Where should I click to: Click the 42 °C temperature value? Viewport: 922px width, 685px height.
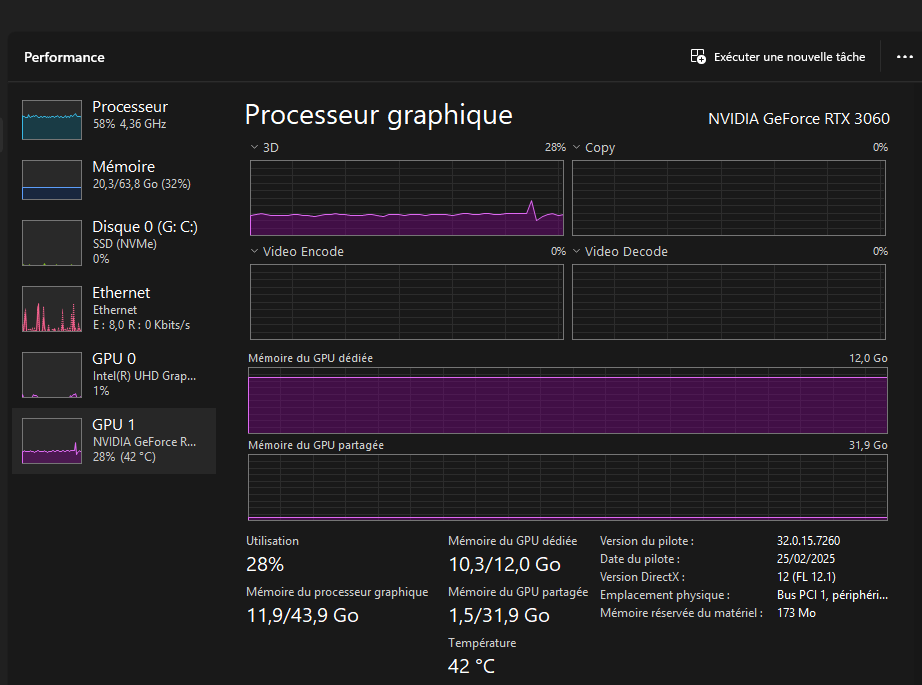pos(471,666)
